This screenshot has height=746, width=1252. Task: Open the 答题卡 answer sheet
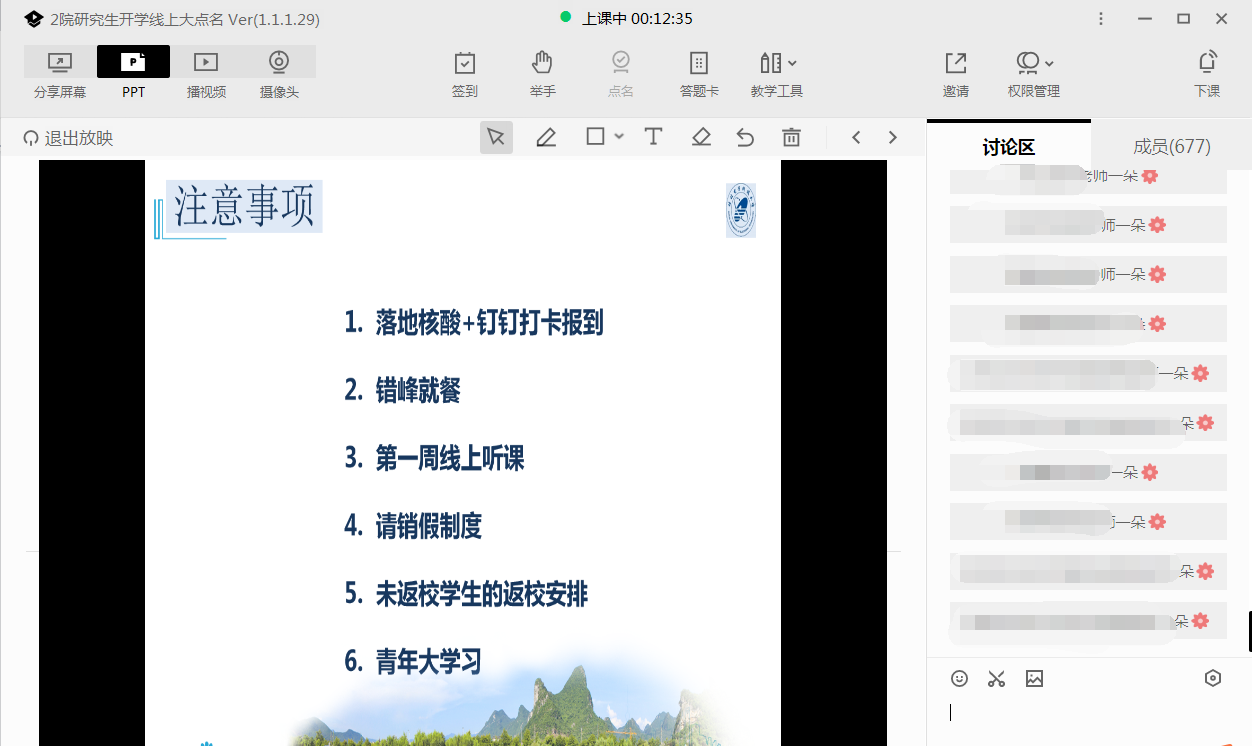pyautogui.click(x=699, y=74)
